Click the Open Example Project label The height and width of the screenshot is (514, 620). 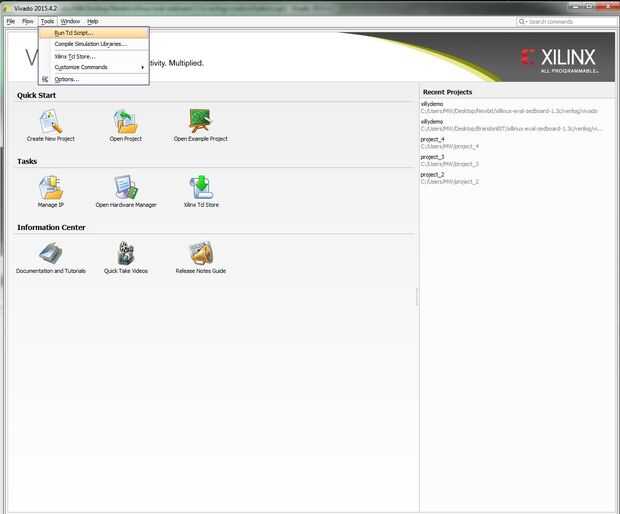(x=200, y=139)
